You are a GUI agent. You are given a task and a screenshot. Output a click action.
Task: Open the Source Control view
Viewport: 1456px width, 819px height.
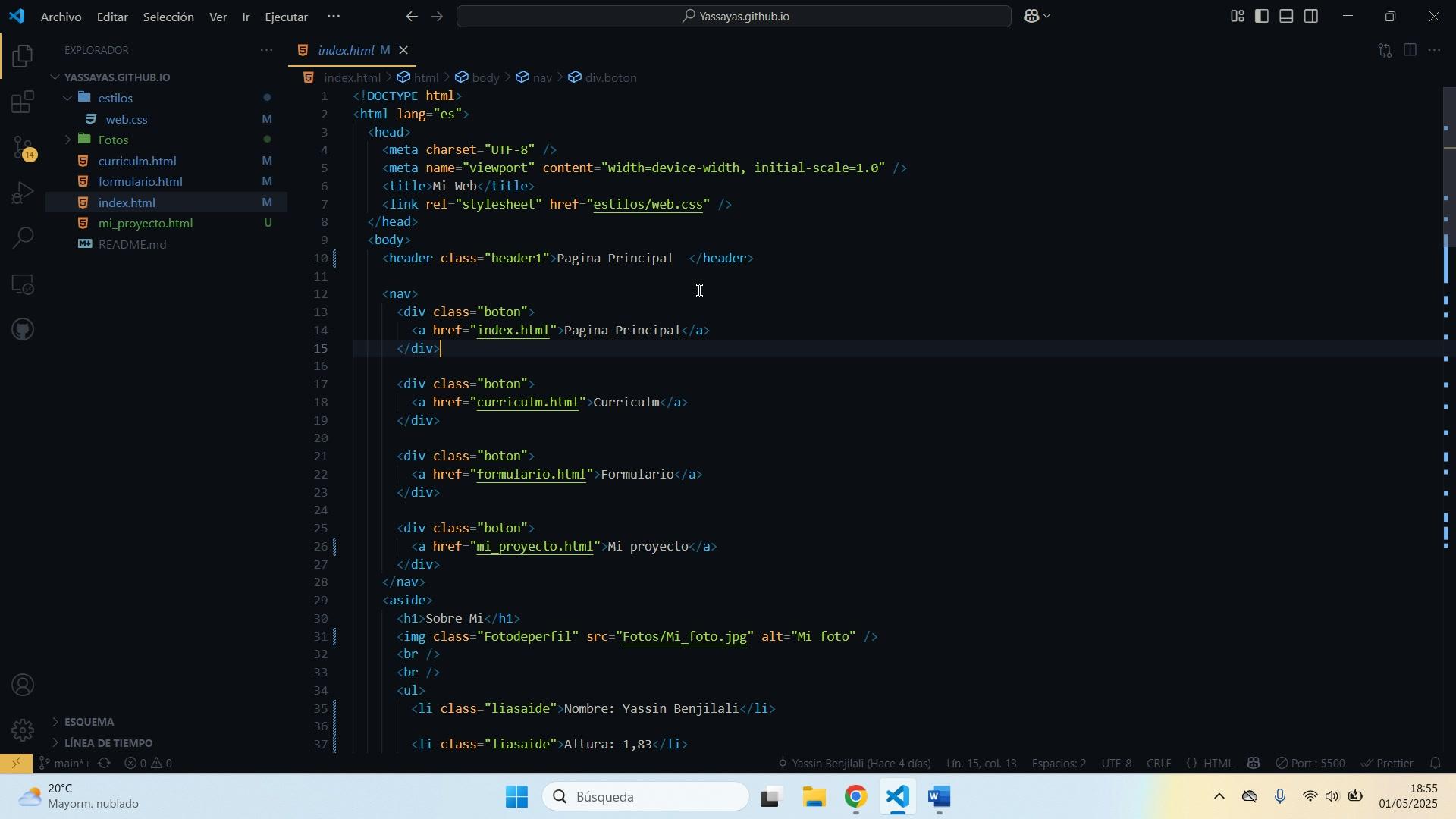coord(23,148)
